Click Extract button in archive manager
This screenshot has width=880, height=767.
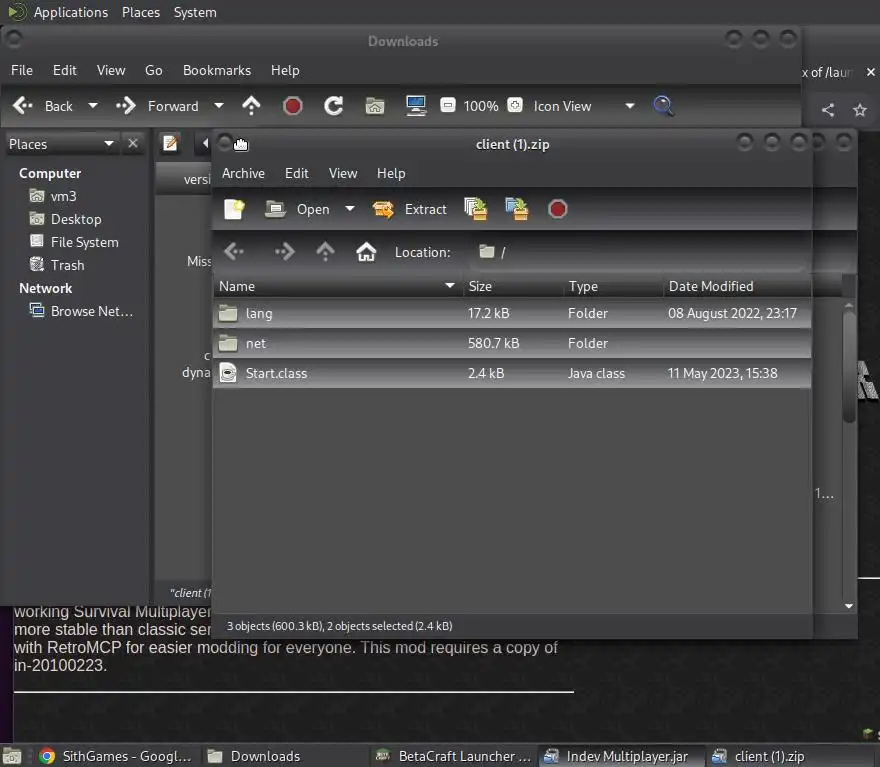point(410,209)
